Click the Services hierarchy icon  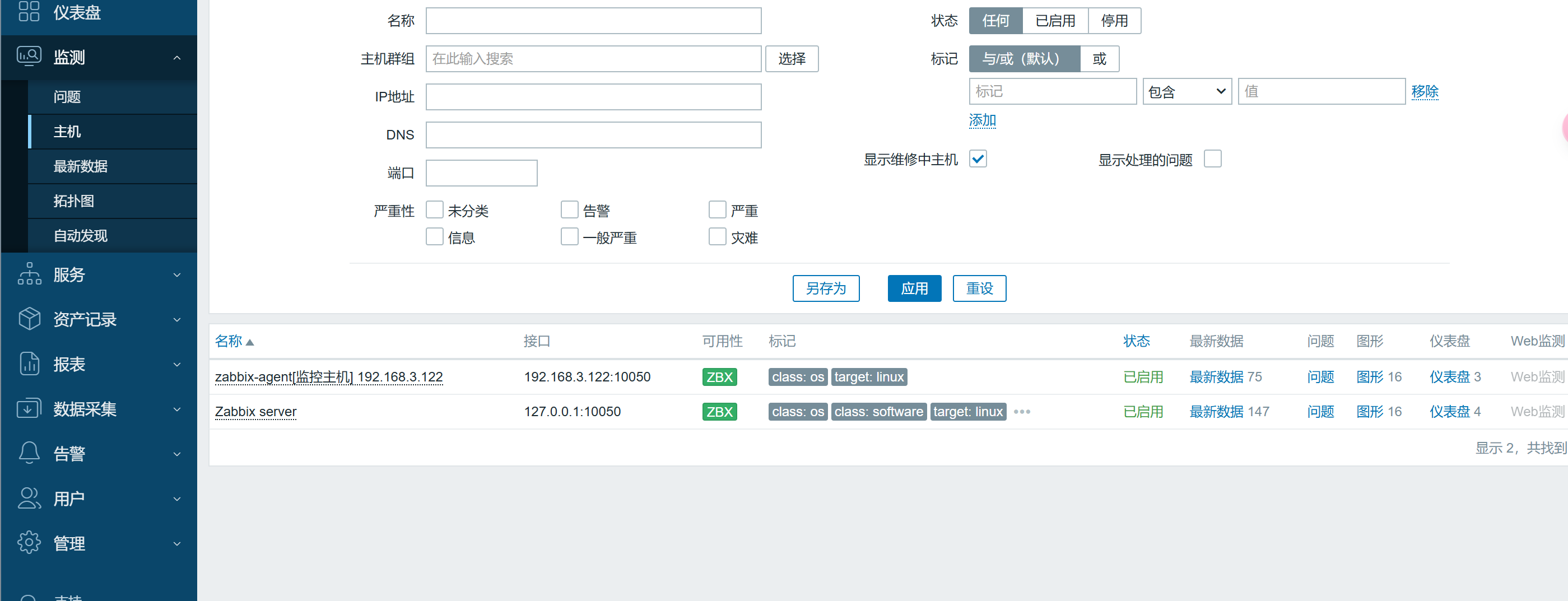click(x=29, y=274)
